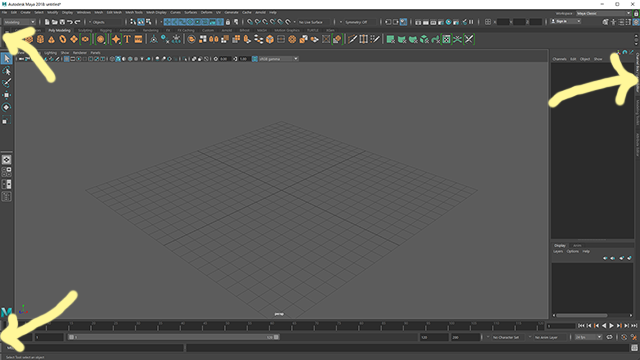Toggle Snap to grids magnet icon

click(250, 22)
